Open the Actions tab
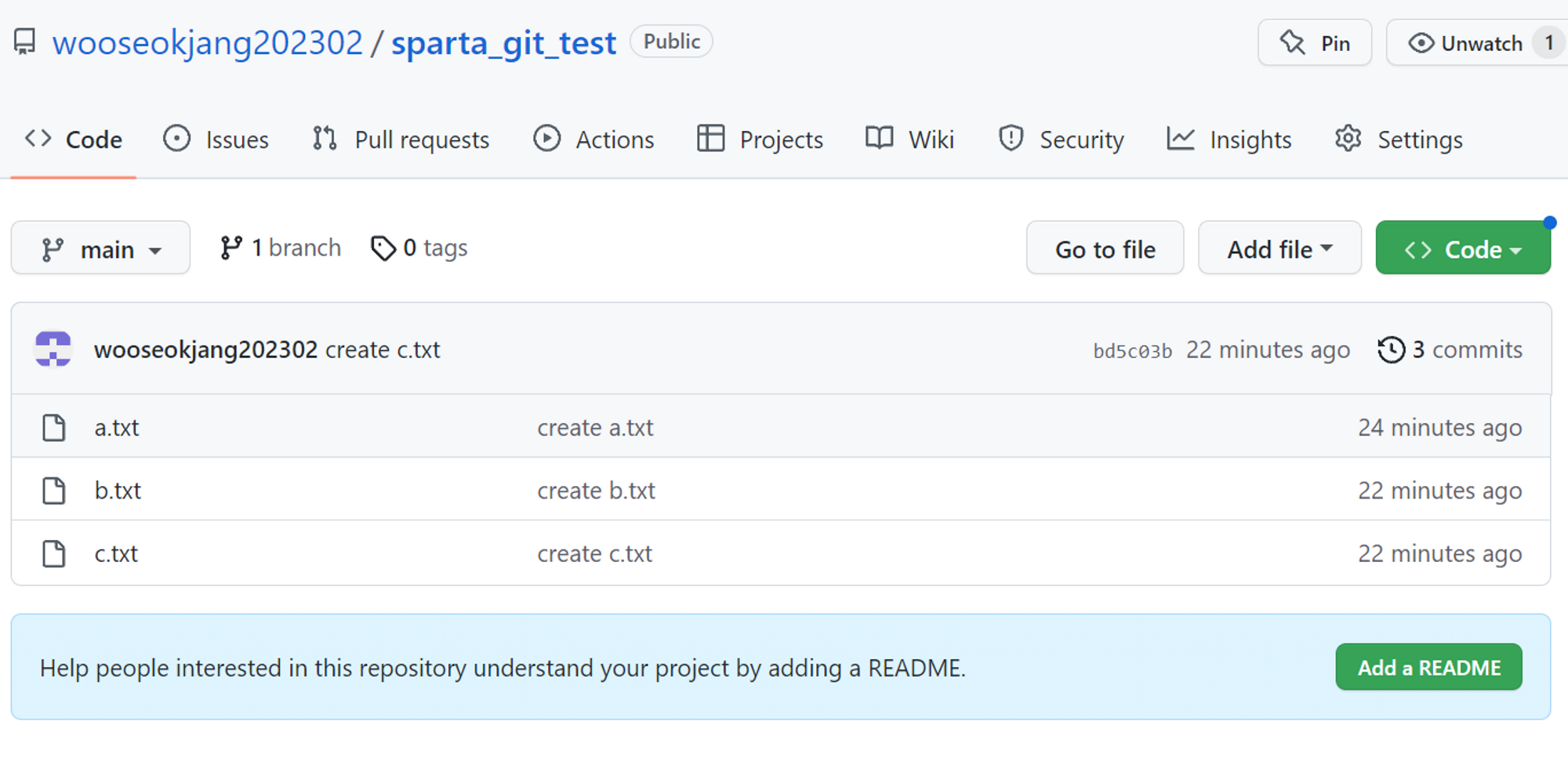This screenshot has height=761, width=1568. (593, 140)
